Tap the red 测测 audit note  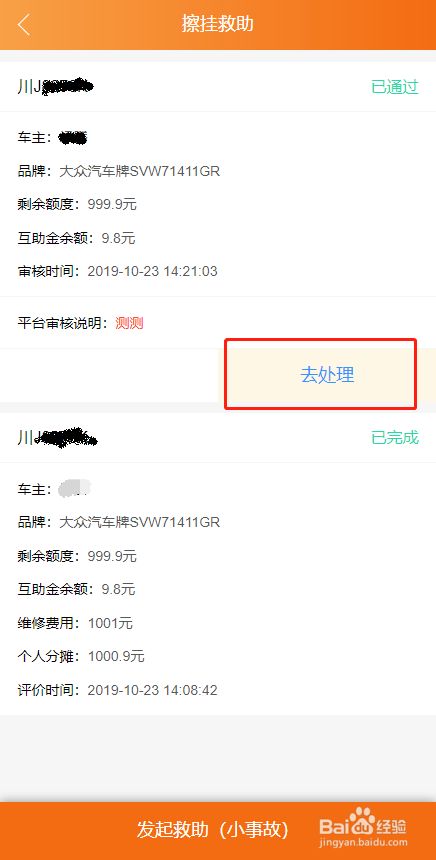pyautogui.click(x=129, y=323)
